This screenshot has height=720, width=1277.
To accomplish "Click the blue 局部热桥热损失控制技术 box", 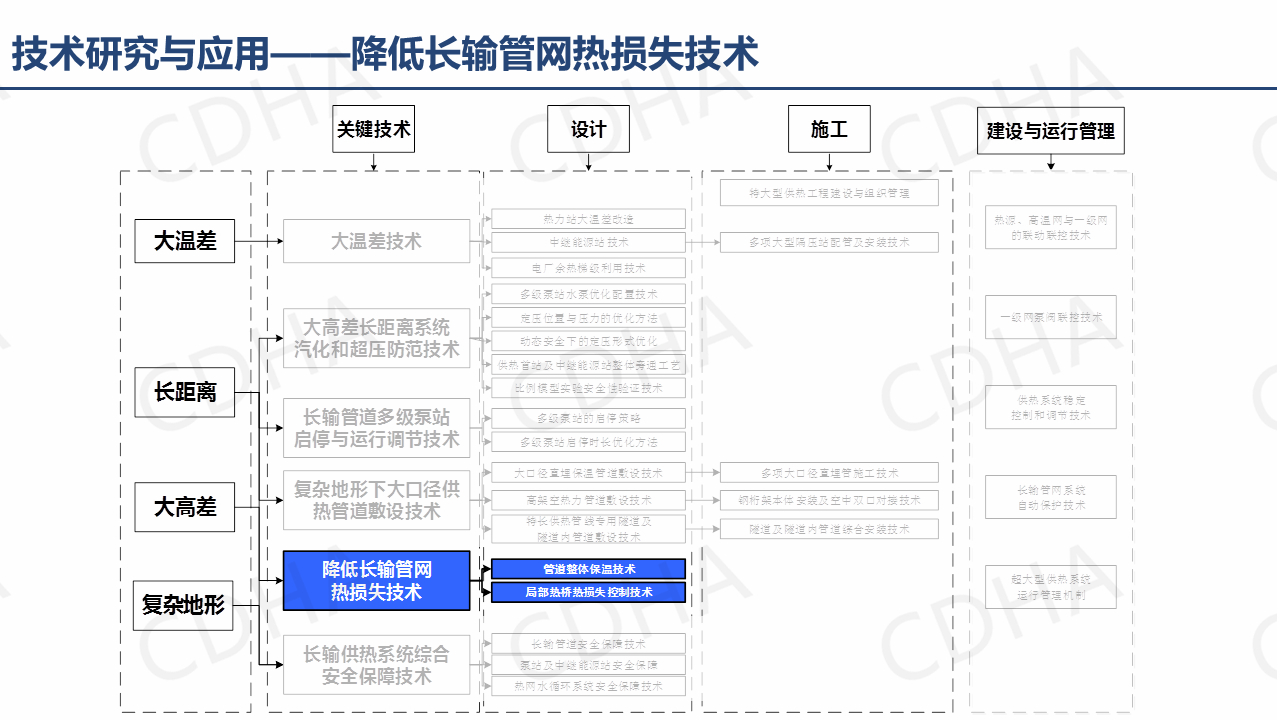I will 588,592.
